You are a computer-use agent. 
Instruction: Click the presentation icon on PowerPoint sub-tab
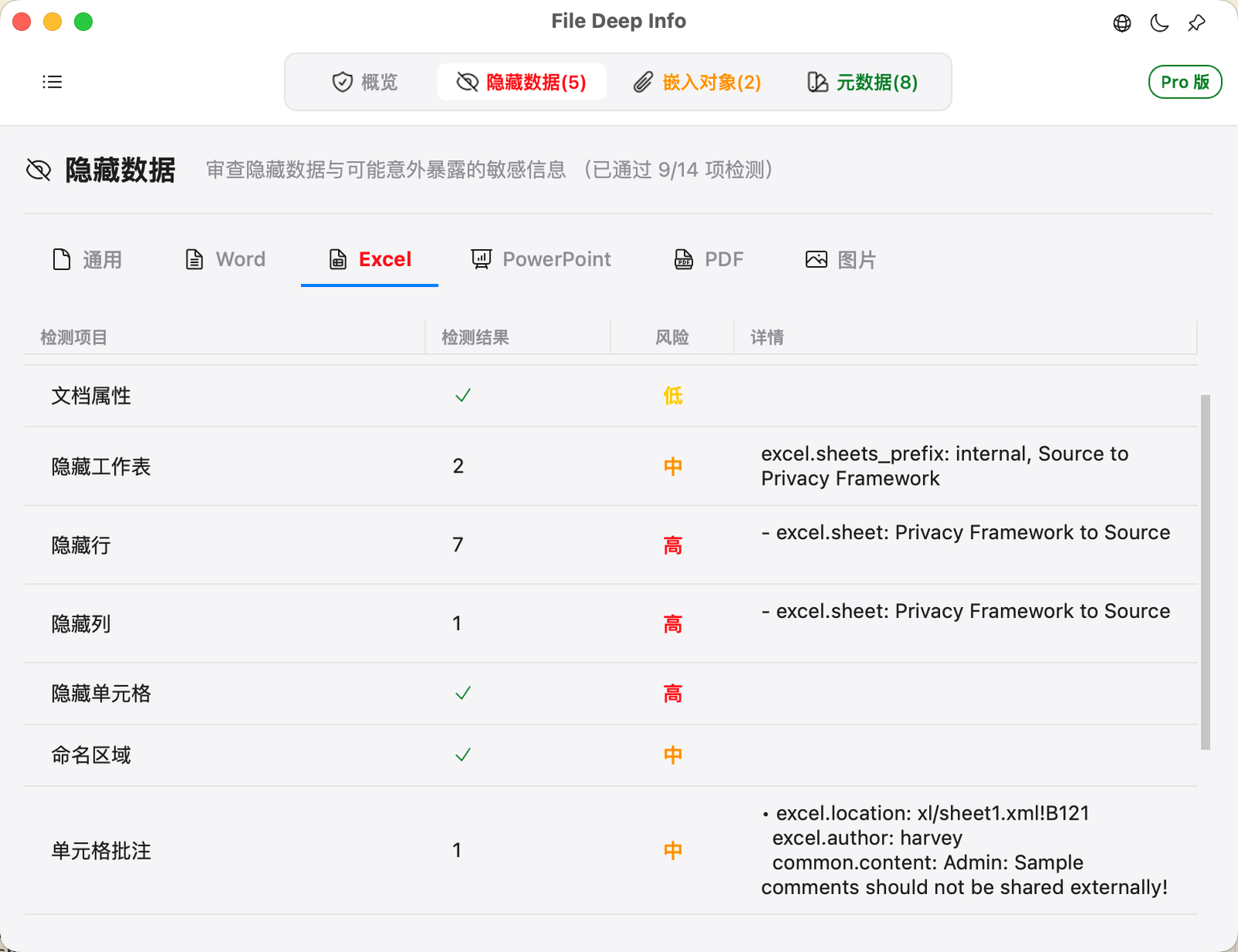click(x=480, y=259)
